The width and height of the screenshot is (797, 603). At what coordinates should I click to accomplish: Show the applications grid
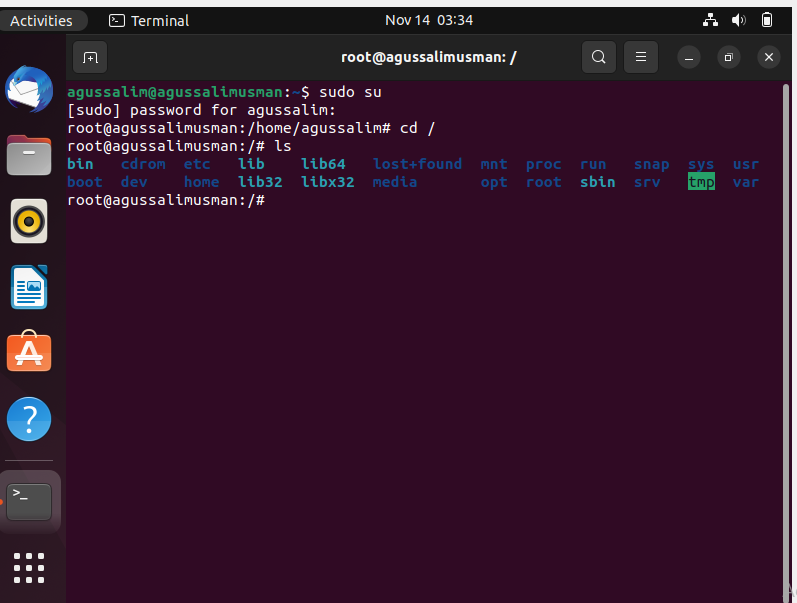[29, 568]
